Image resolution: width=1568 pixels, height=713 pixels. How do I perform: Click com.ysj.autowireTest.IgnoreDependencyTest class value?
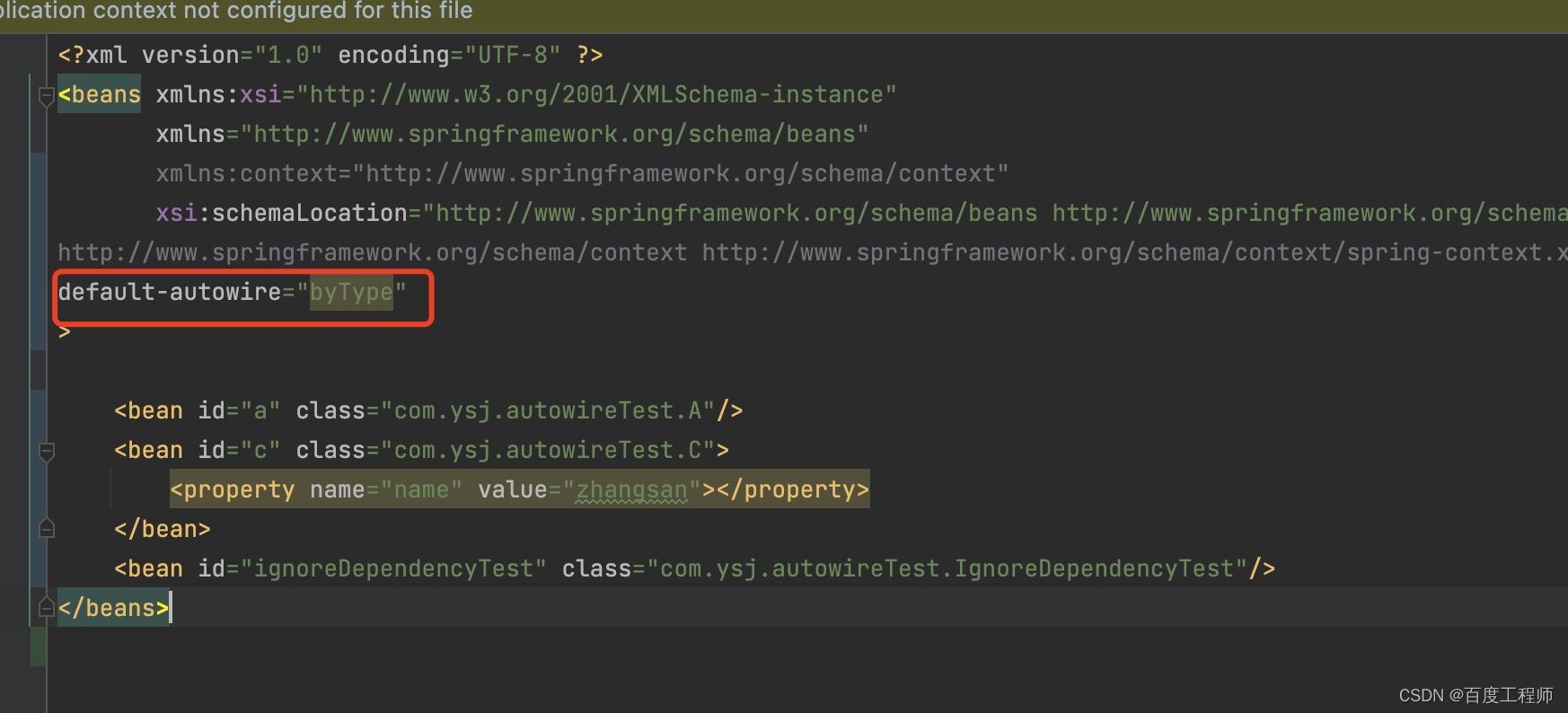coord(947,568)
